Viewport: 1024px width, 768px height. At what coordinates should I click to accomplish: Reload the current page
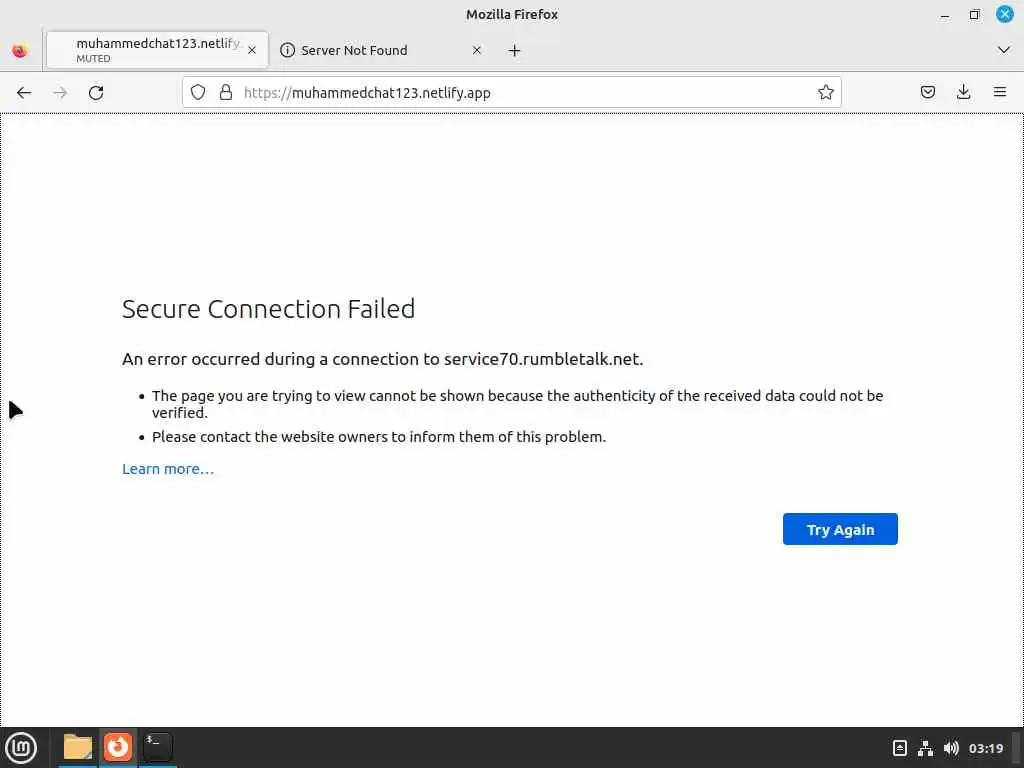tap(96, 92)
